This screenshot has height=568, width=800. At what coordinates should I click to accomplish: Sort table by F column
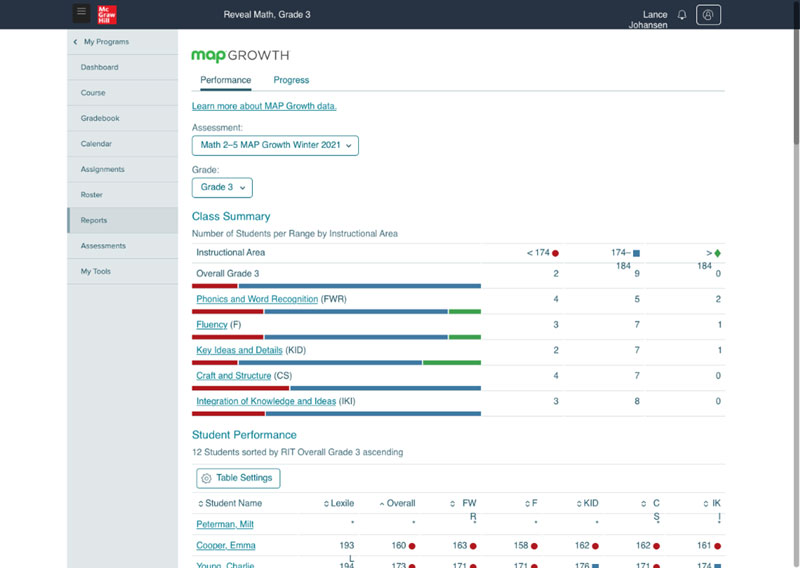[x=531, y=503]
